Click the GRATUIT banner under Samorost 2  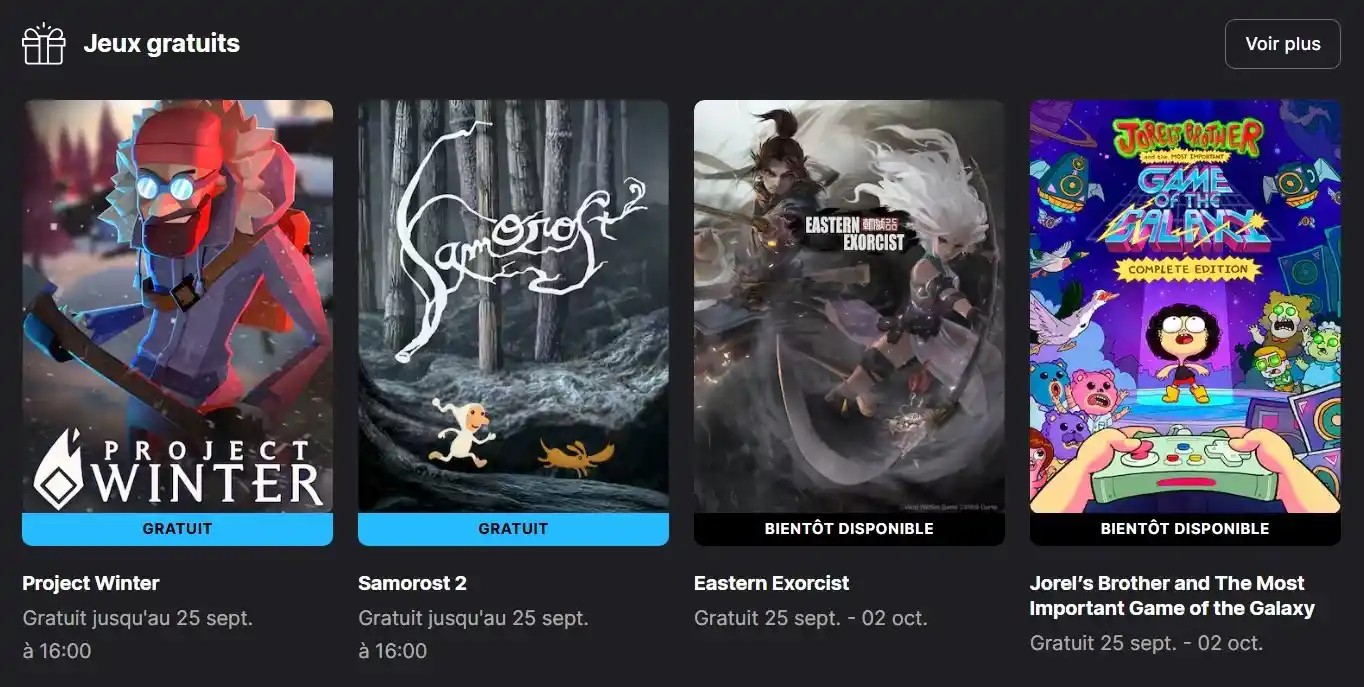coord(513,529)
